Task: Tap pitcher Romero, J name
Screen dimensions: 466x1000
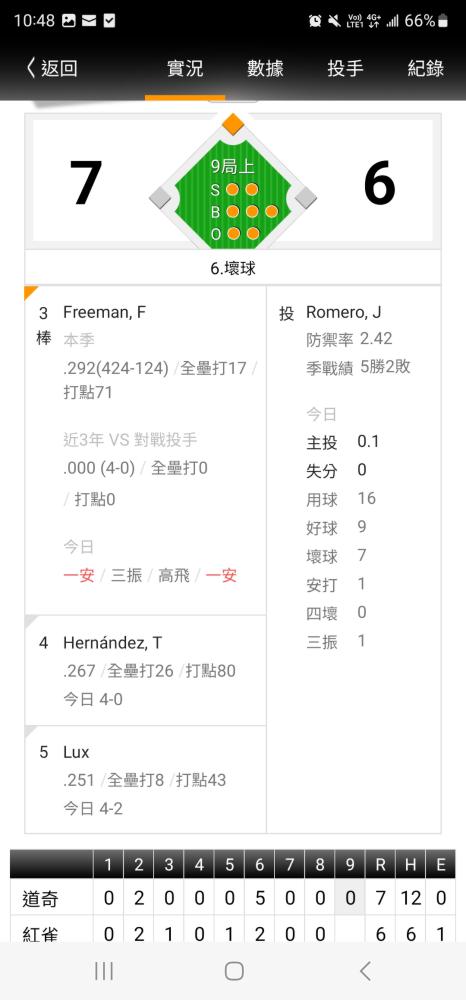Action: (344, 312)
